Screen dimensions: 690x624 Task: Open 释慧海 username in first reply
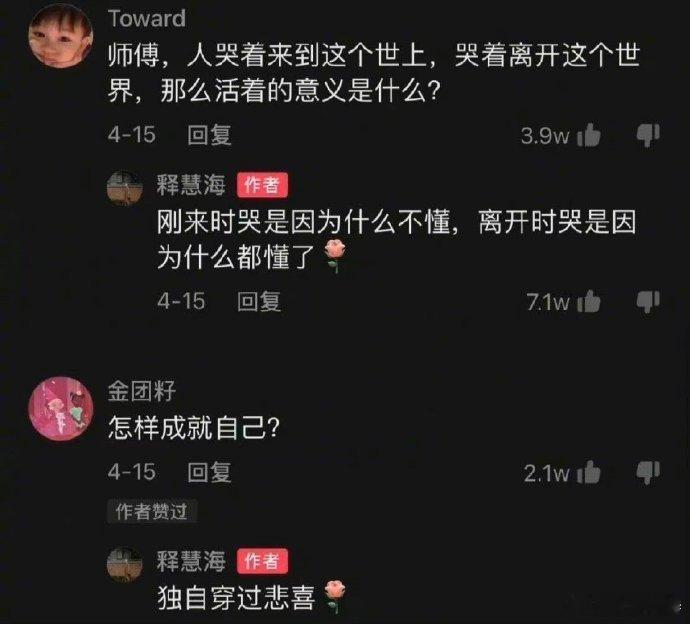pos(191,185)
